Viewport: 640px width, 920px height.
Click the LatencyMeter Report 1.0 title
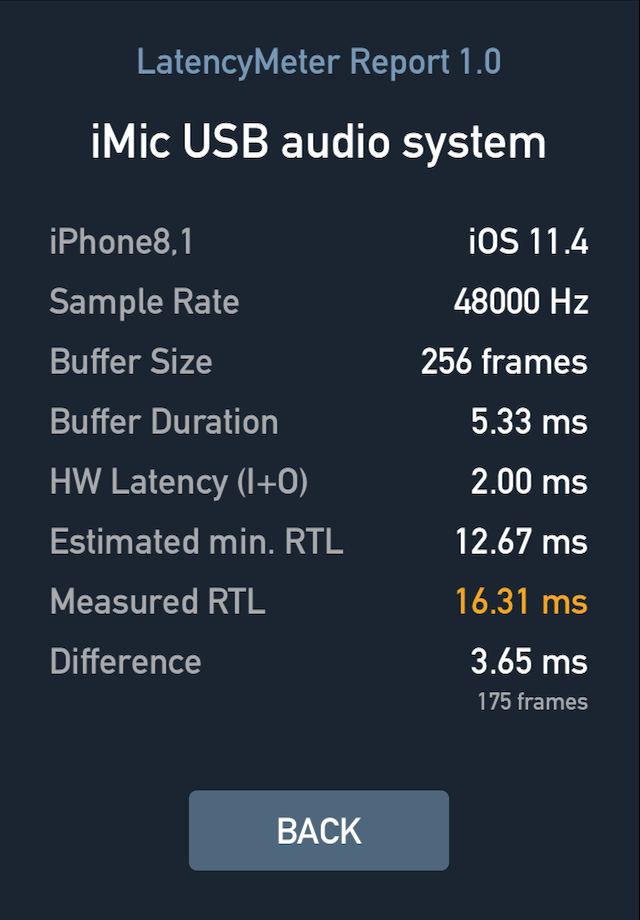[318, 62]
